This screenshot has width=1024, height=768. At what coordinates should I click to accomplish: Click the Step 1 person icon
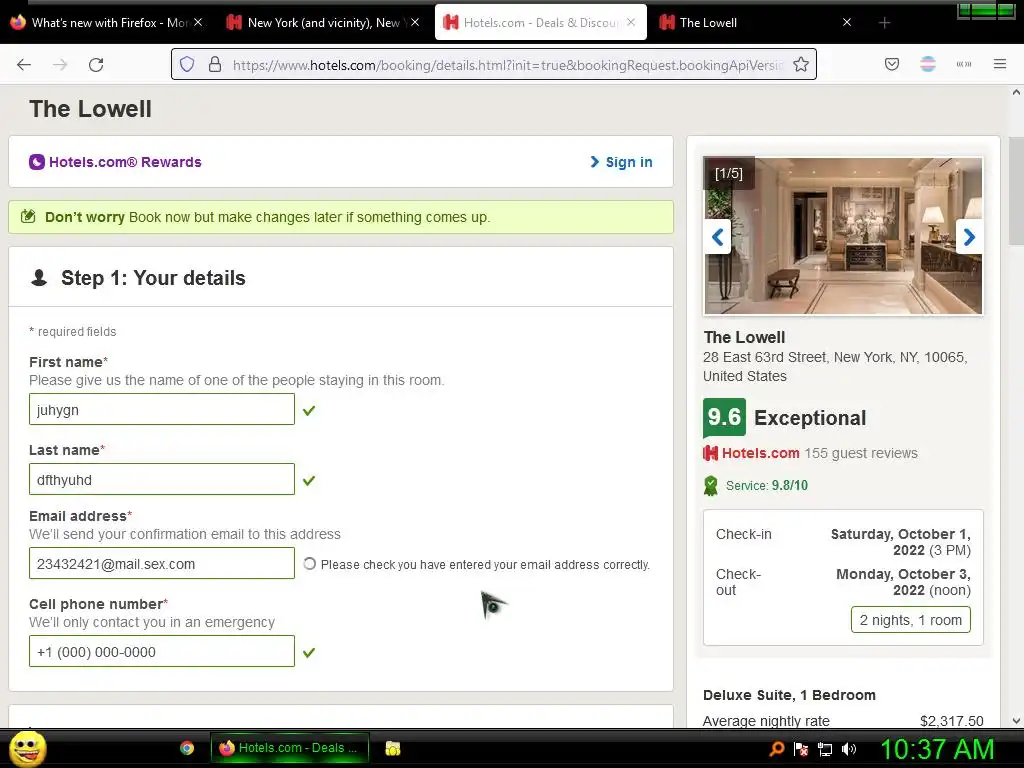point(39,278)
